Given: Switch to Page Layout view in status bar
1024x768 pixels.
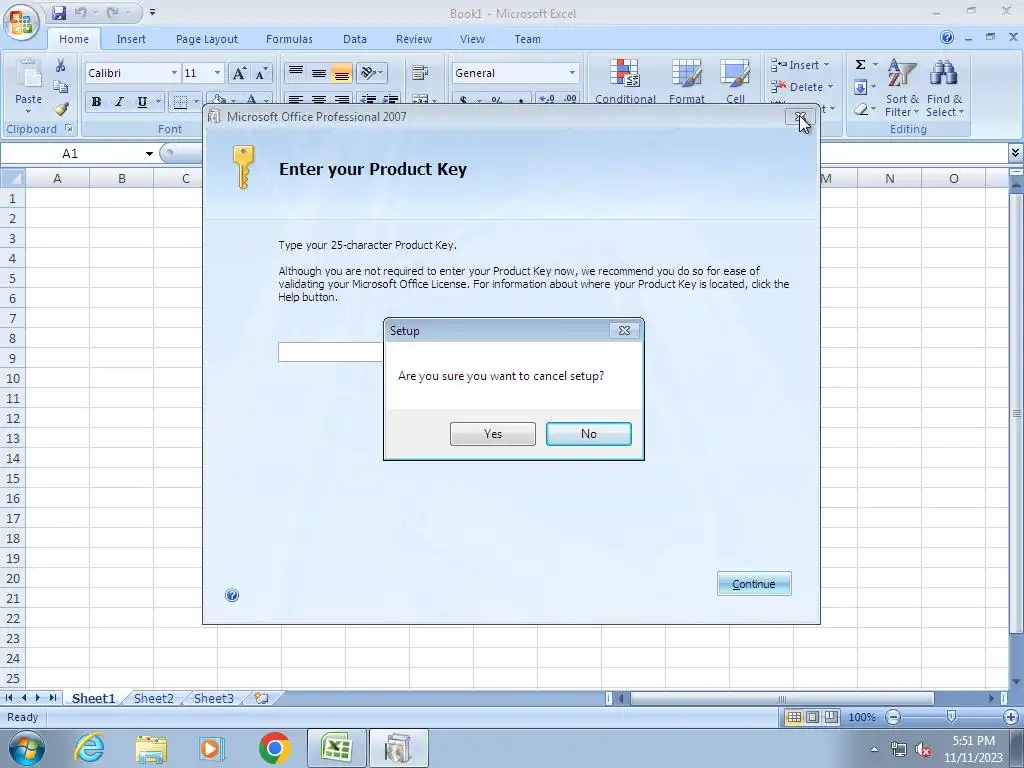Looking at the screenshot, I should point(812,717).
